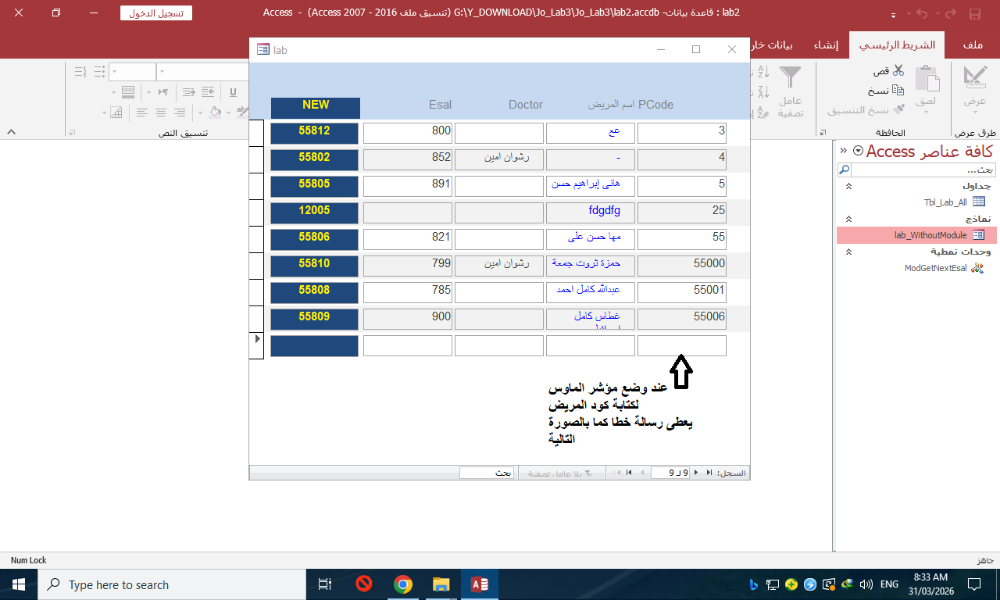The height and width of the screenshot is (600, 1000).
Task: Click the تسجيل الدخول sign-in button
Action: [157, 14]
